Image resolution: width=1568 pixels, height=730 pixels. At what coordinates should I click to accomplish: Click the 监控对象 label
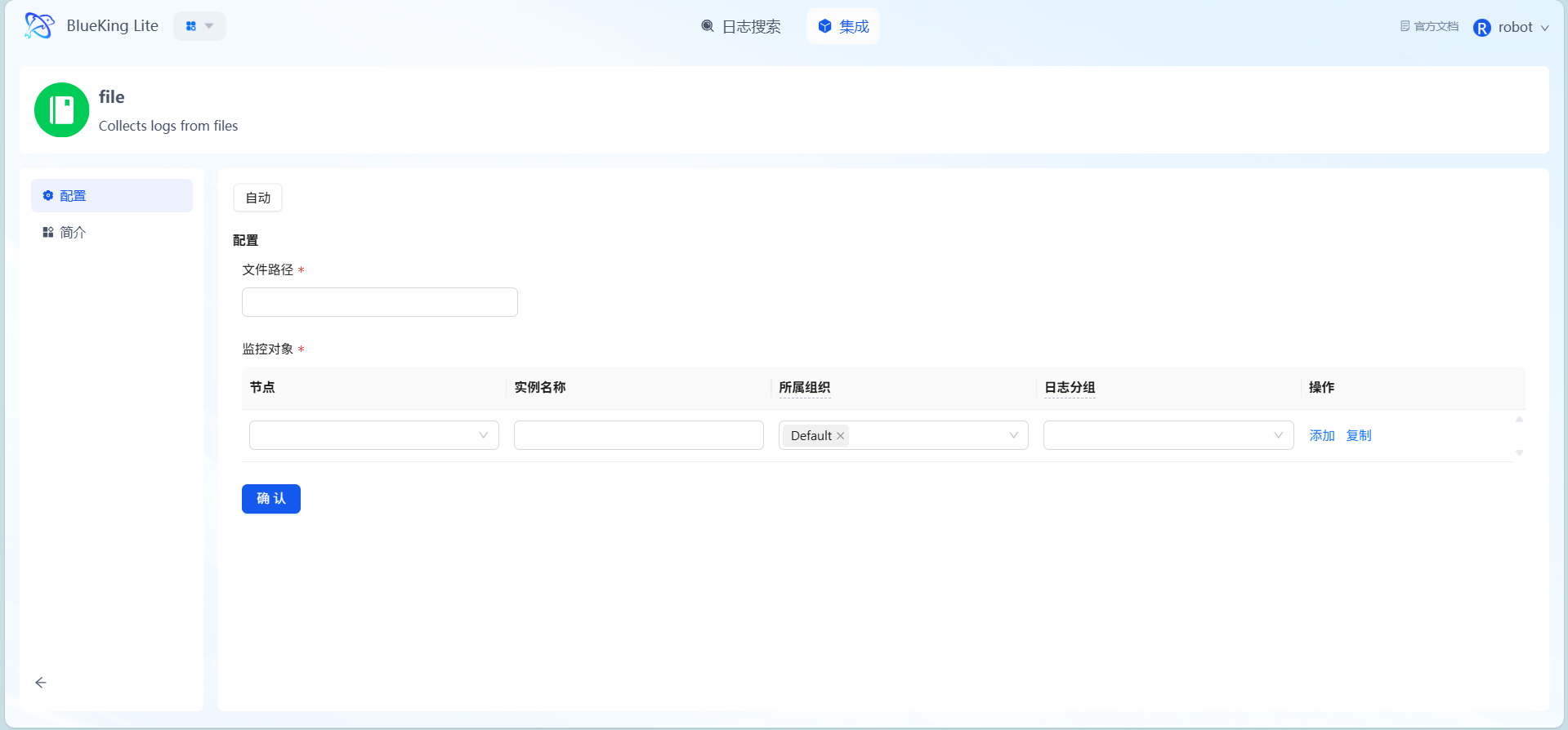point(268,349)
